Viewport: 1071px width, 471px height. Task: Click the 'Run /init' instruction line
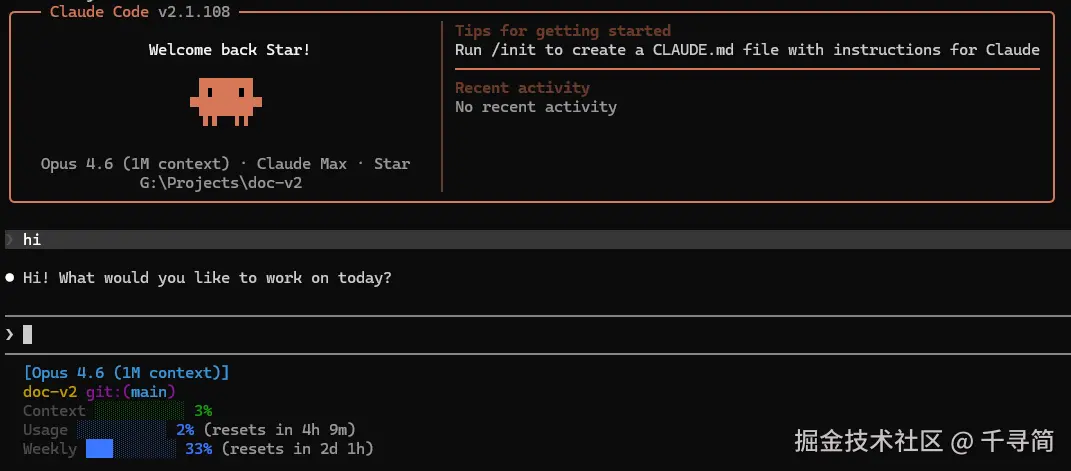pos(746,50)
